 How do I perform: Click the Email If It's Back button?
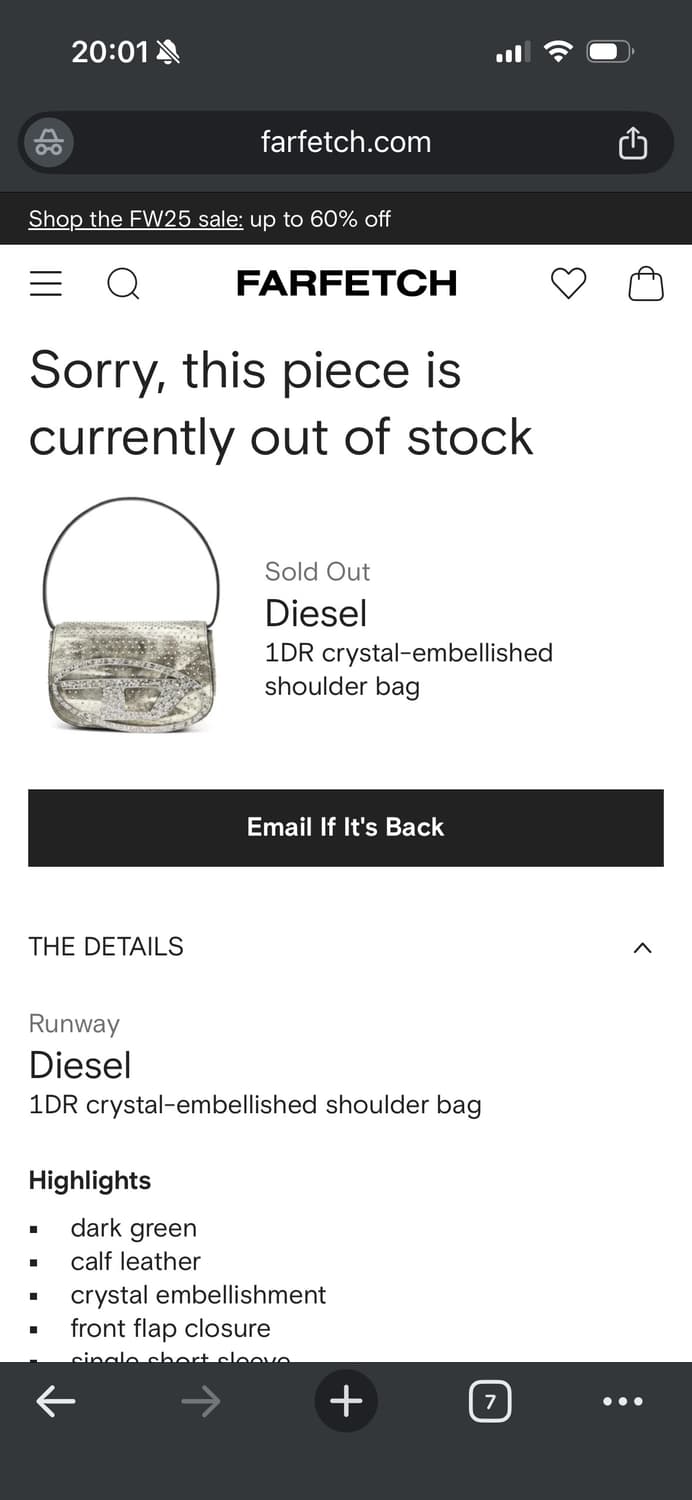click(346, 827)
